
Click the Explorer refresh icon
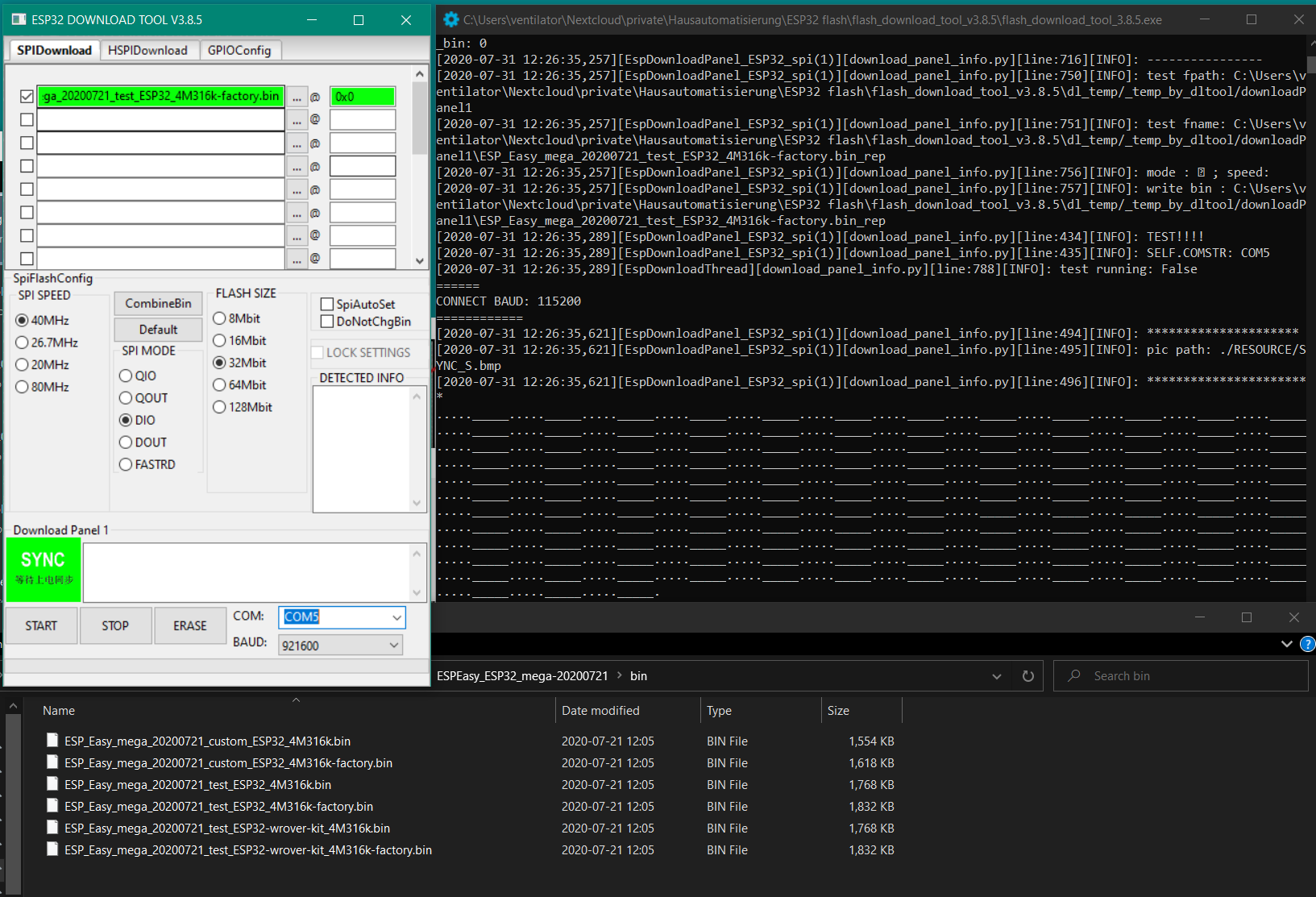pos(1027,676)
